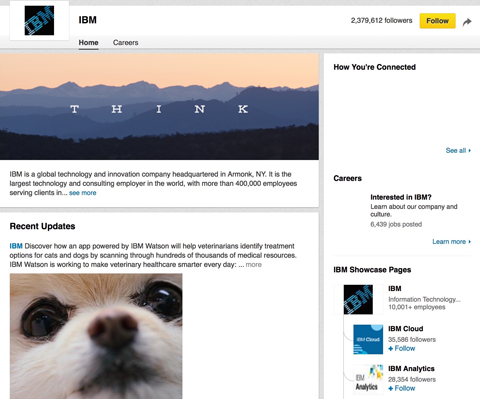
Task: Click the Information Technology... industry text
Action: [x=424, y=299]
